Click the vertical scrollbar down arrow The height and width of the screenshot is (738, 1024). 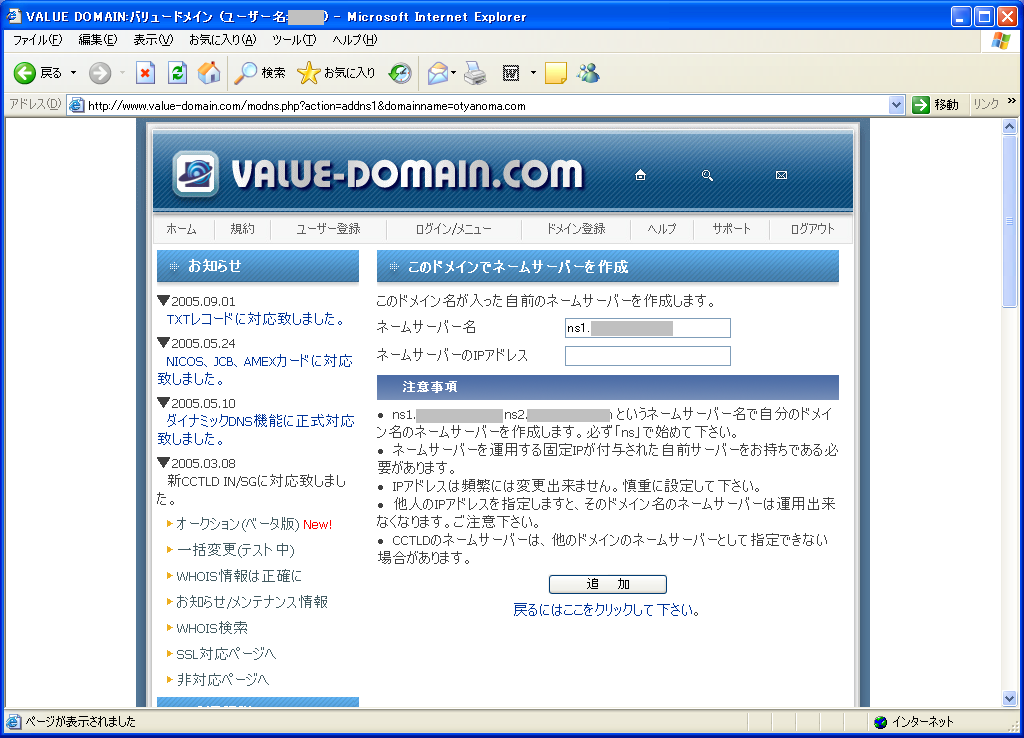point(1010,699)
